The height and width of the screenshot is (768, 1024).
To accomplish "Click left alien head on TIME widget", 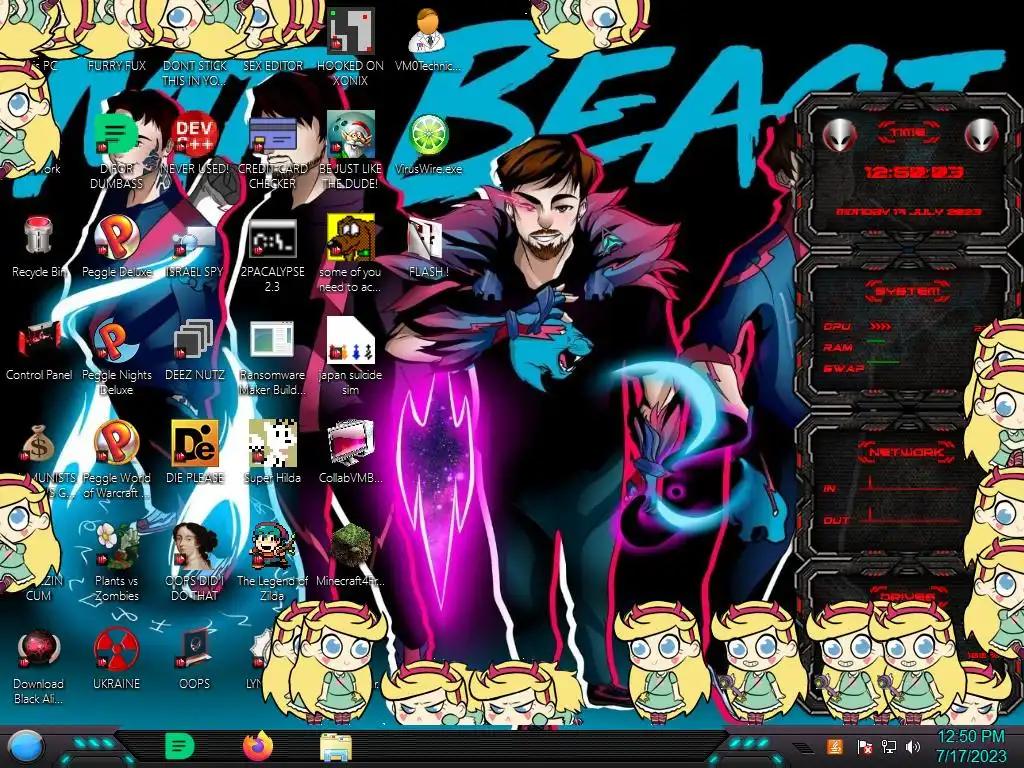I will click(x=840, y=136).
